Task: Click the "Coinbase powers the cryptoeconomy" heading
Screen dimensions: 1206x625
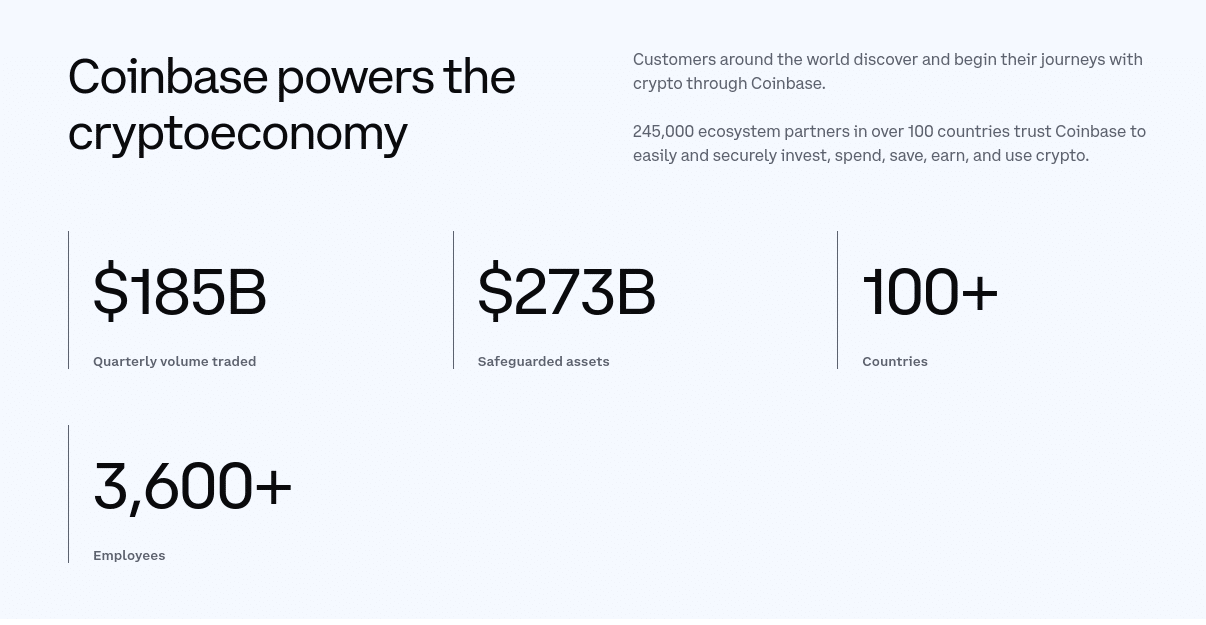Action: point(291,104)
